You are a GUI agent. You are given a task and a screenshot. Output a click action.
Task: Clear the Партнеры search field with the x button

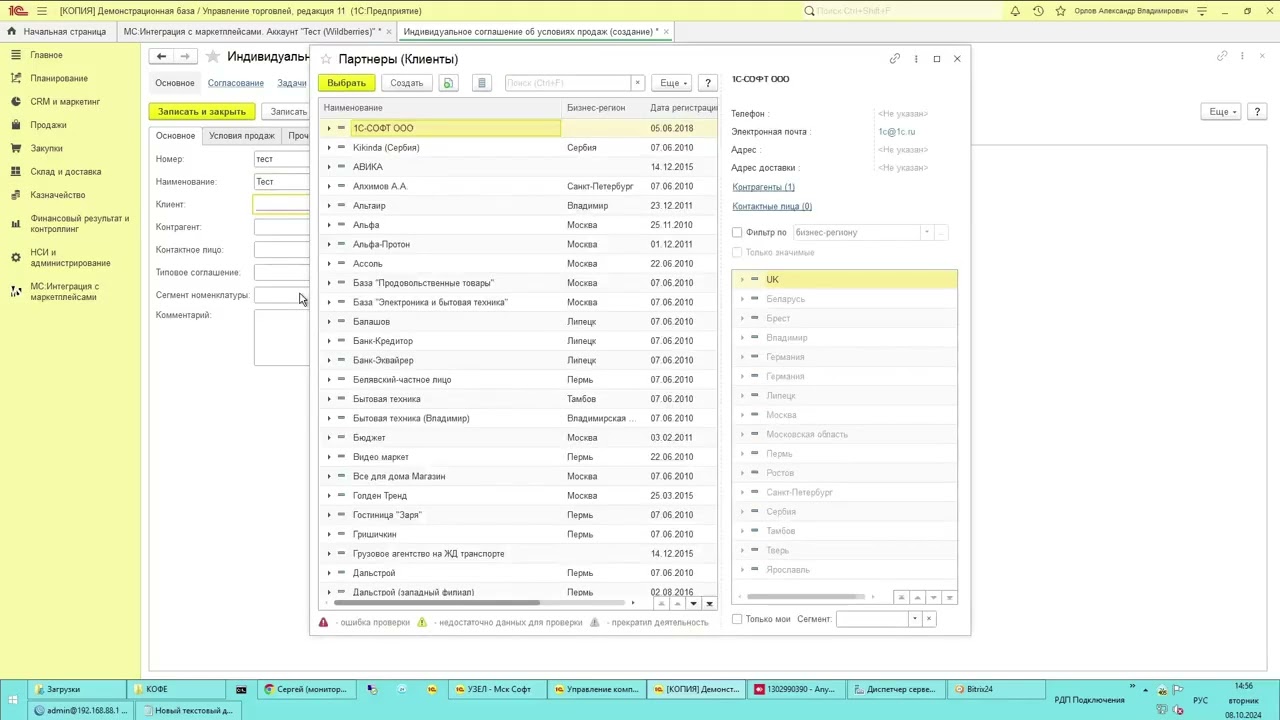pos(637,83)
